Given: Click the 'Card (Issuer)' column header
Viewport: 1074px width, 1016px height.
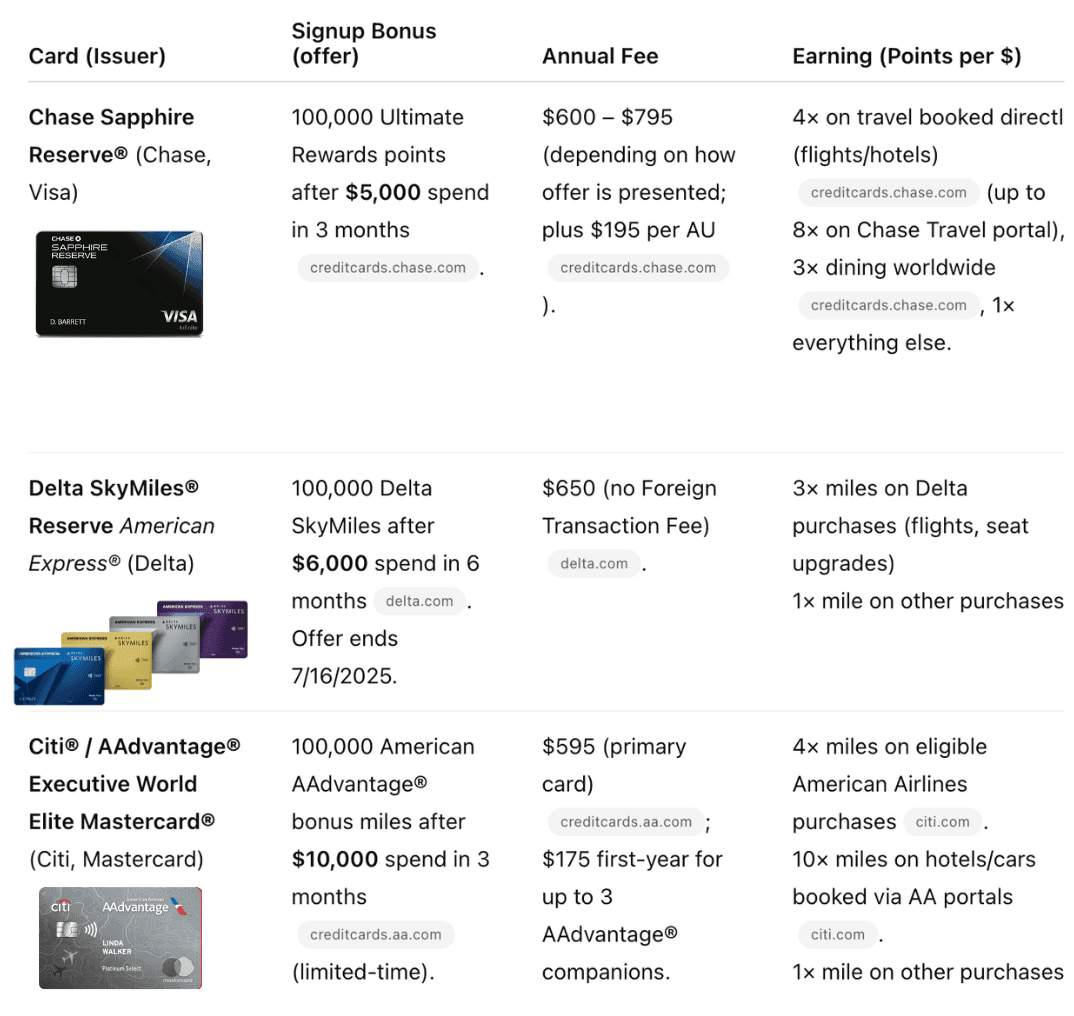Looking at the screenshot, I should (x=97, y=56).
